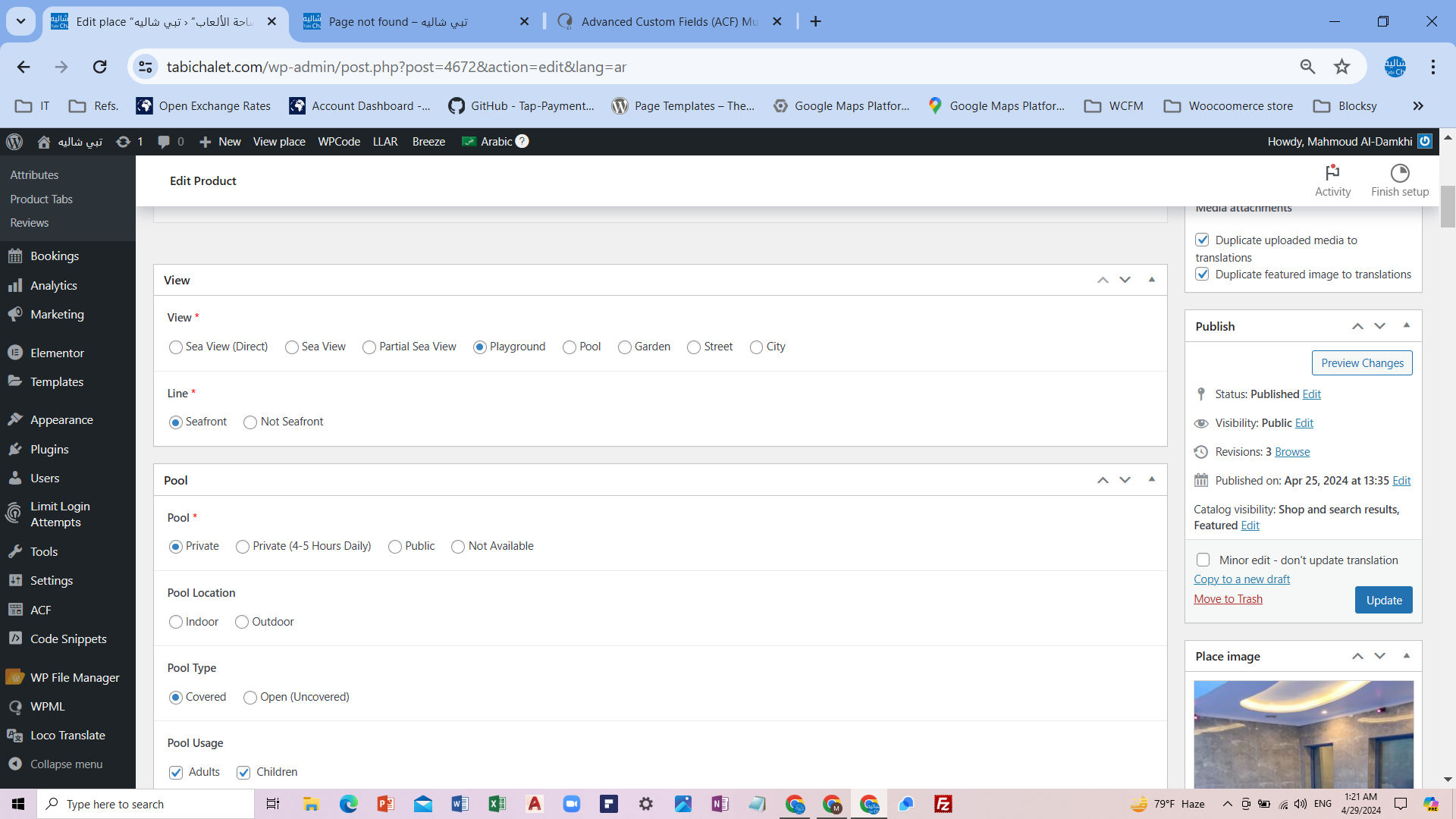
Task: Click the Preview Changes button
Action: tap(1362, 363)
